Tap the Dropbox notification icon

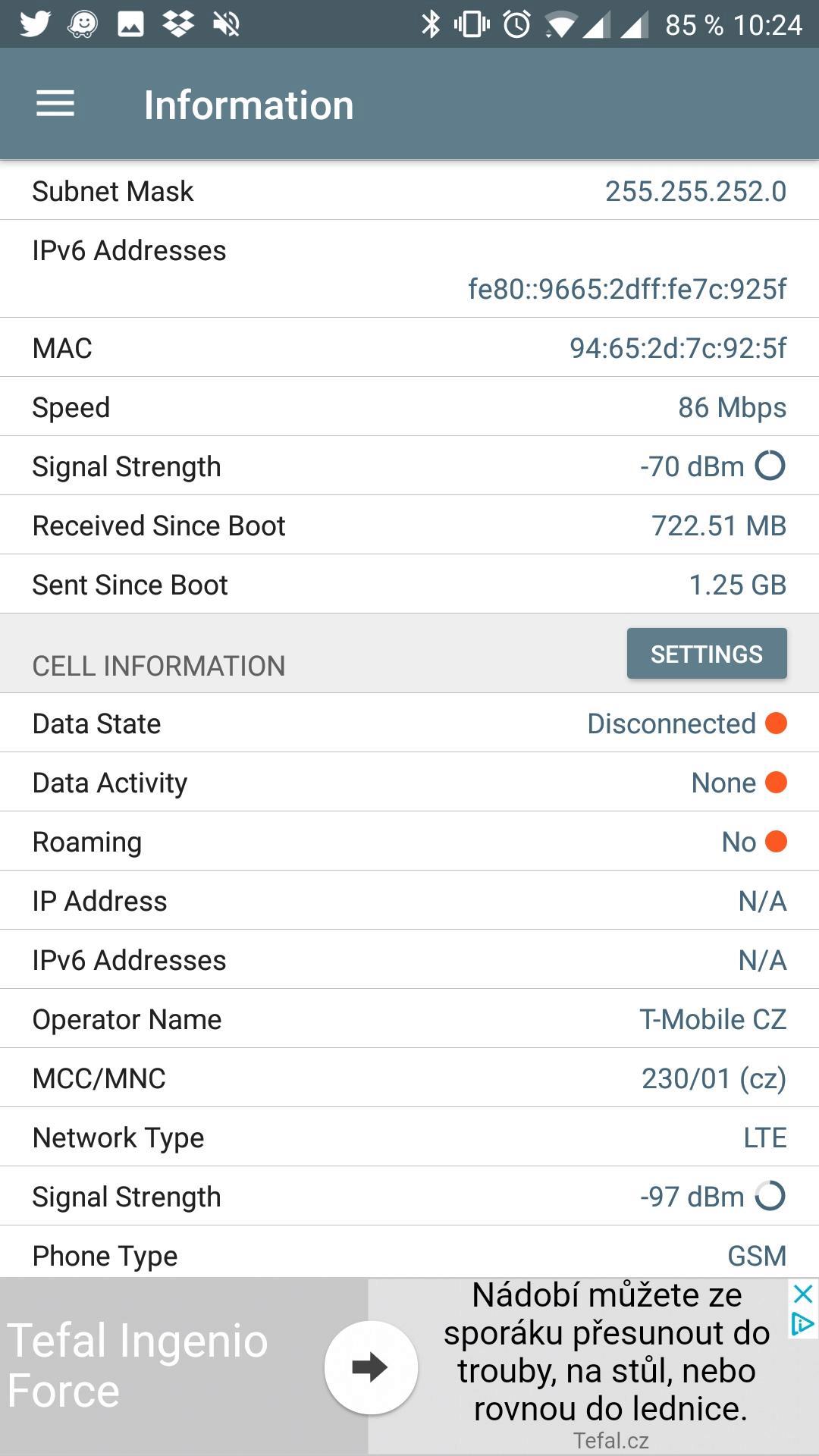pos(178,24)
